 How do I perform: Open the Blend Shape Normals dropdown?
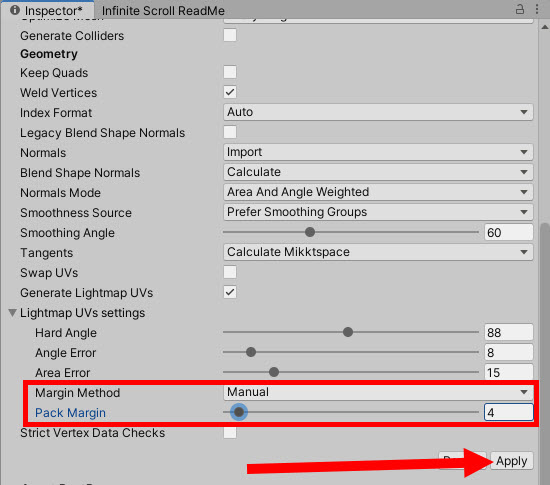click(378, 172)
